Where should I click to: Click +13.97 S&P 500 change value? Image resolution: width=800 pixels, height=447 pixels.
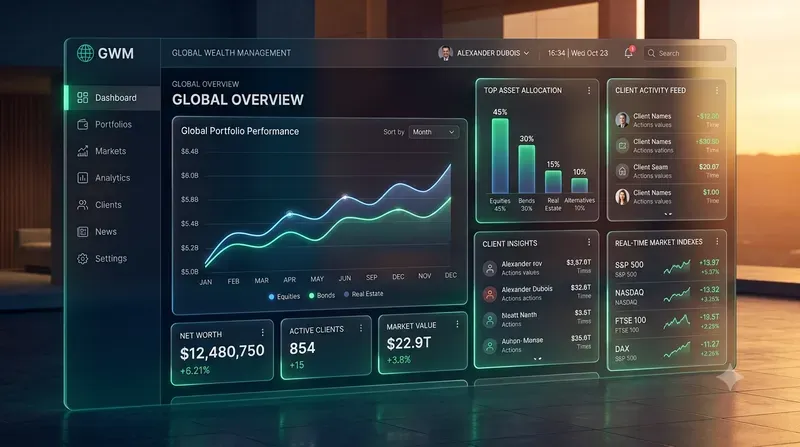pos(709,262)
